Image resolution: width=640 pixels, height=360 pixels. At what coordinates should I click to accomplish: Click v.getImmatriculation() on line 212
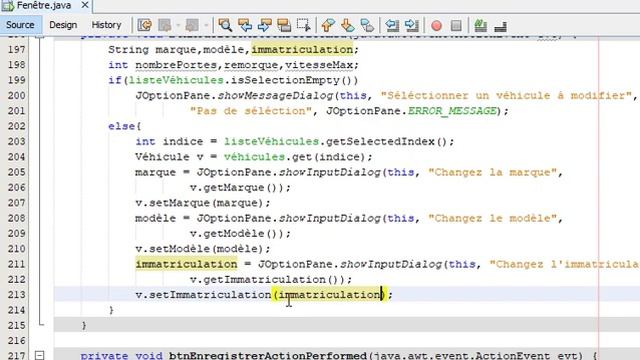click(267, 280)
